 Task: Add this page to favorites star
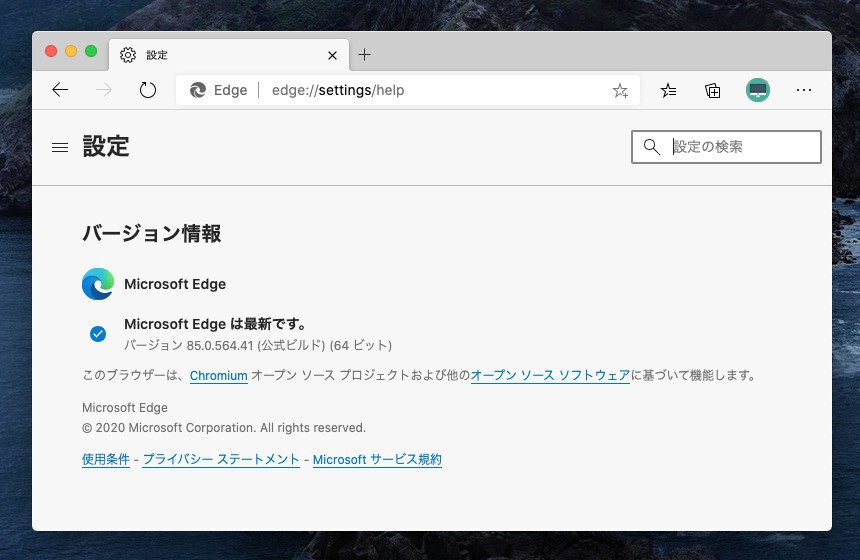620,90
